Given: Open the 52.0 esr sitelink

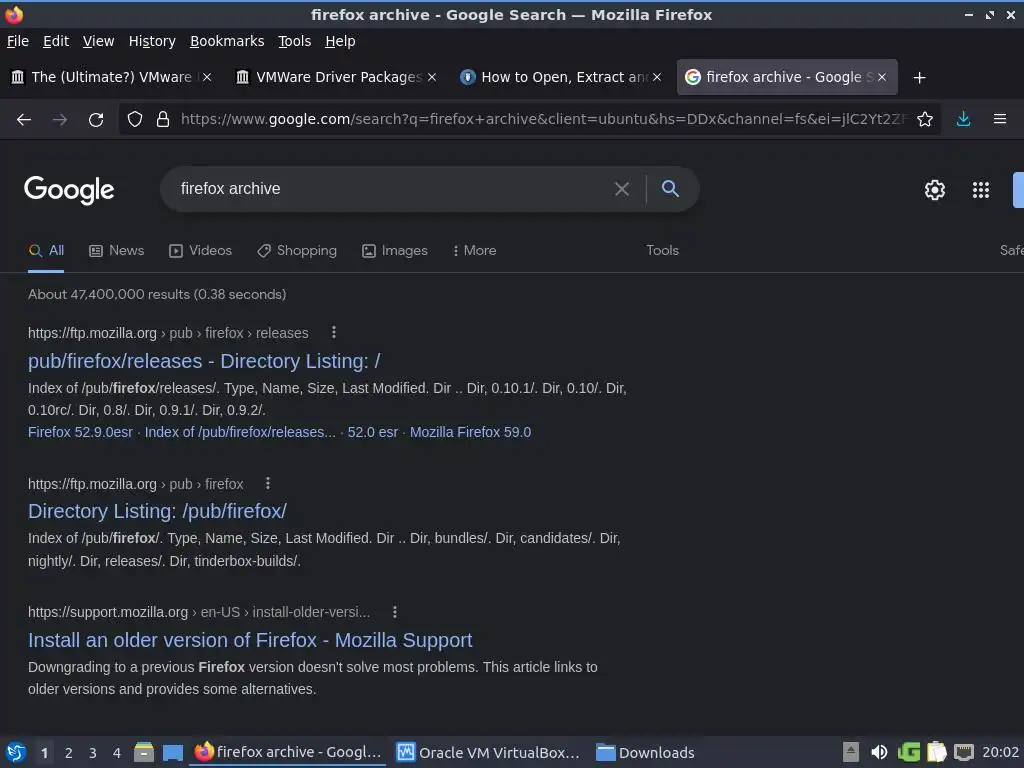Looking at the screenshot, I should (372, 432).
